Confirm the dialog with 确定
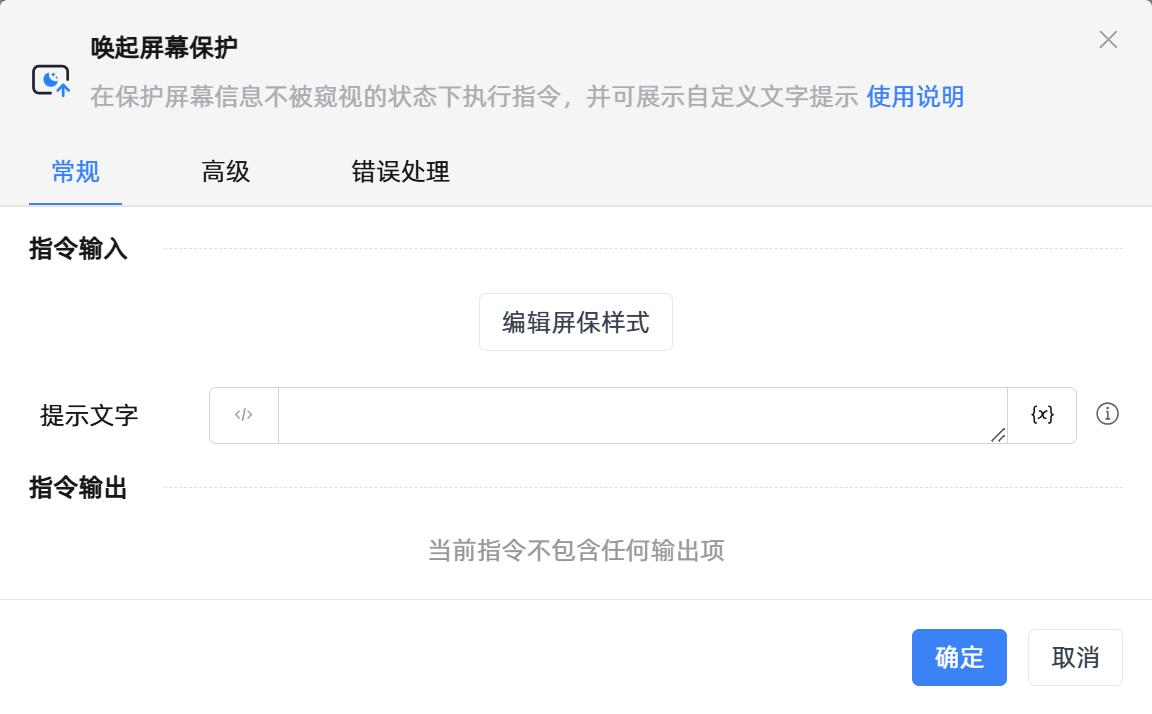Screen dimensions: 1152x714 click(x=959, y=657)
